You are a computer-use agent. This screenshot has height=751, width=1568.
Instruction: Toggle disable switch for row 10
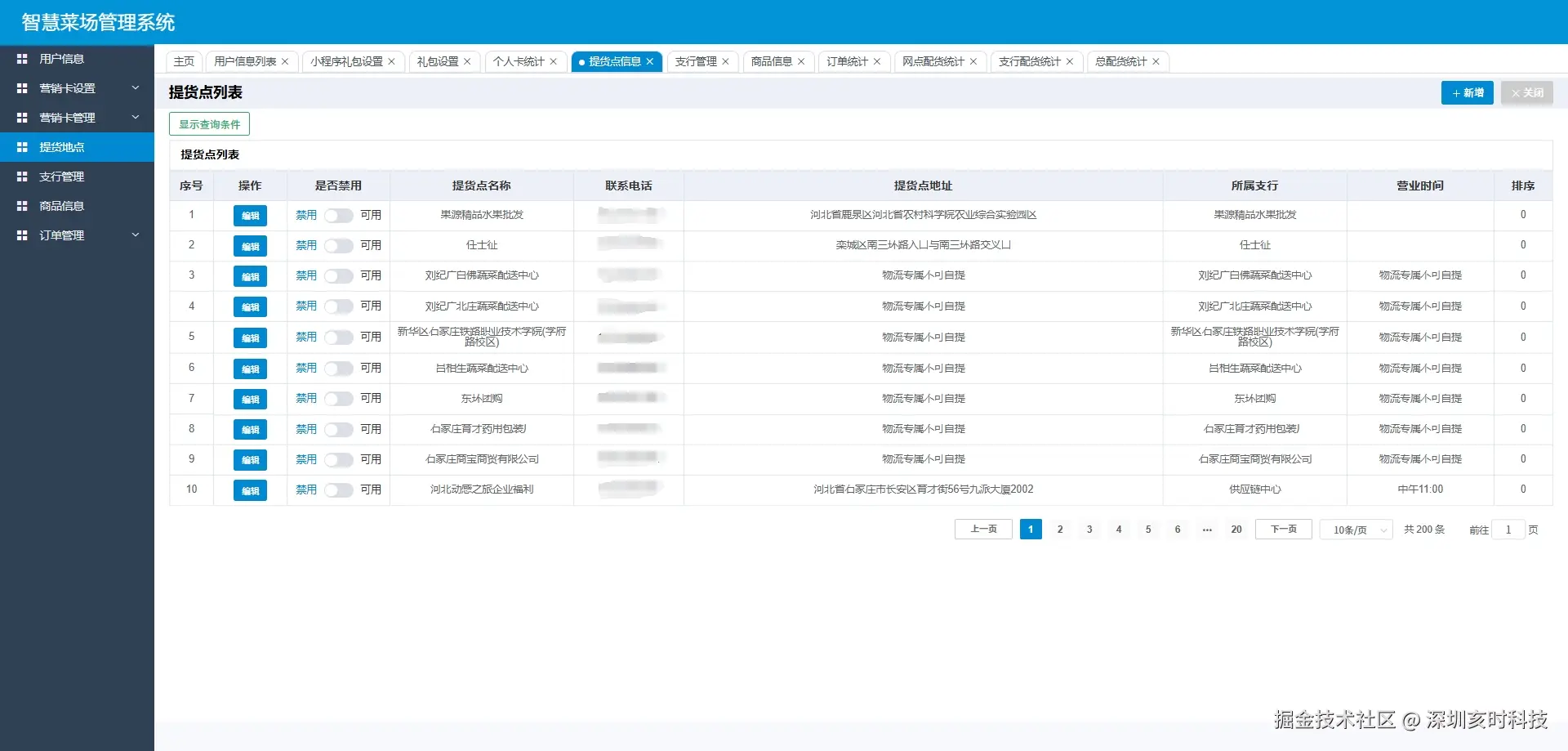[338, 490]
